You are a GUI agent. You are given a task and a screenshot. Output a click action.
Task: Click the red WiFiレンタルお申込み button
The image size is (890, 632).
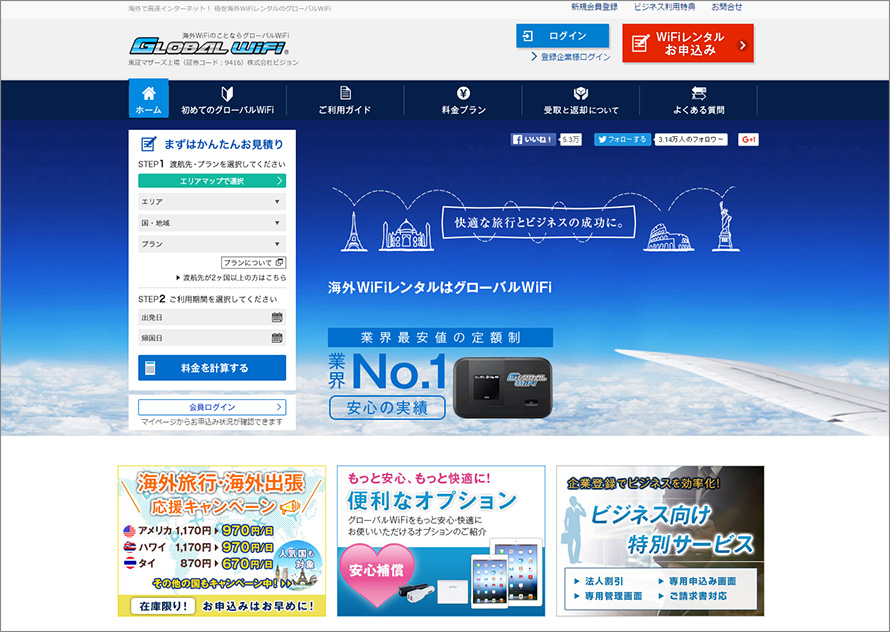[x=688, y=43]
